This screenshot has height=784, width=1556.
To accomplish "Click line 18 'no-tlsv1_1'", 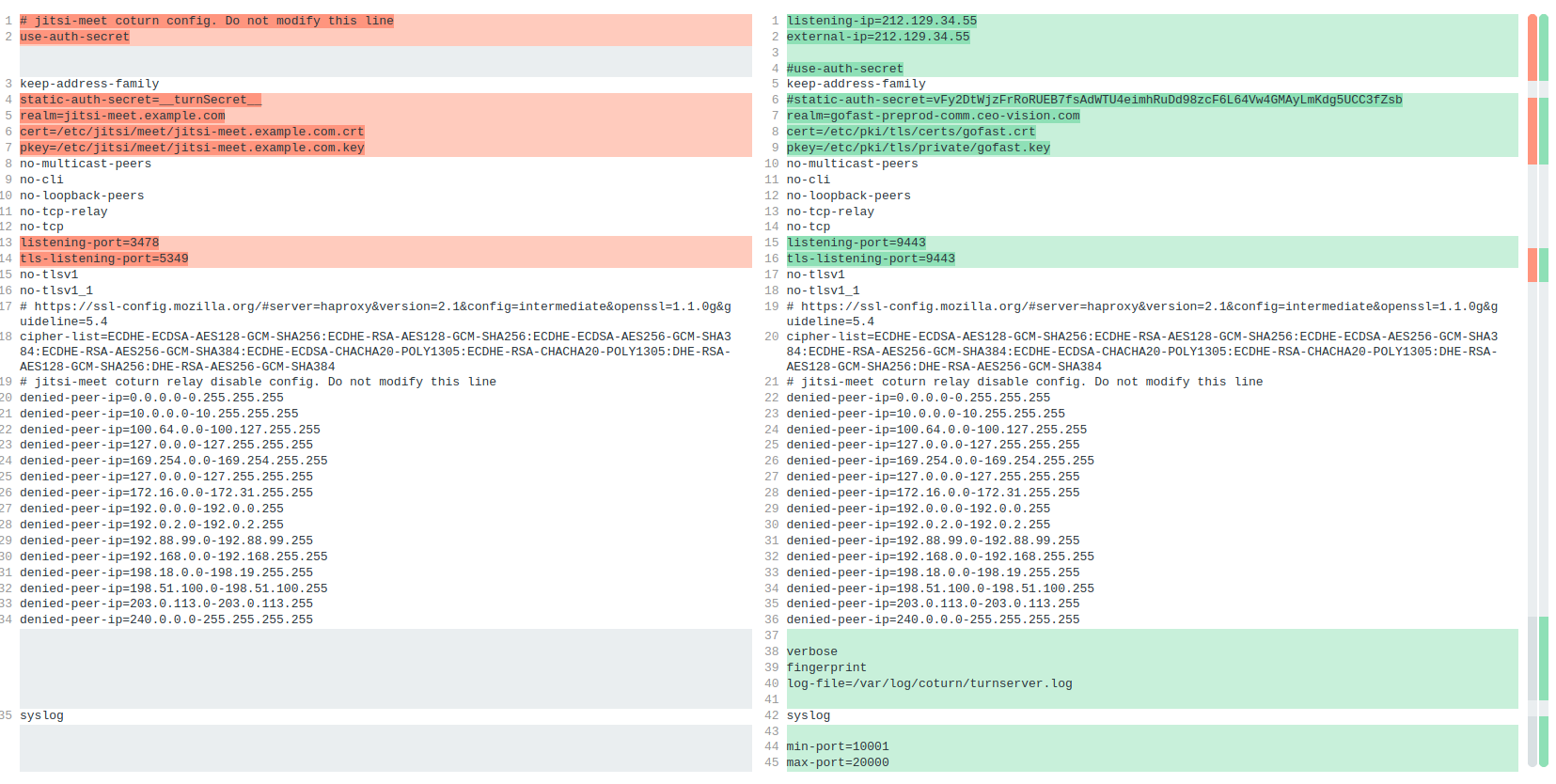I will pos(824,290).
